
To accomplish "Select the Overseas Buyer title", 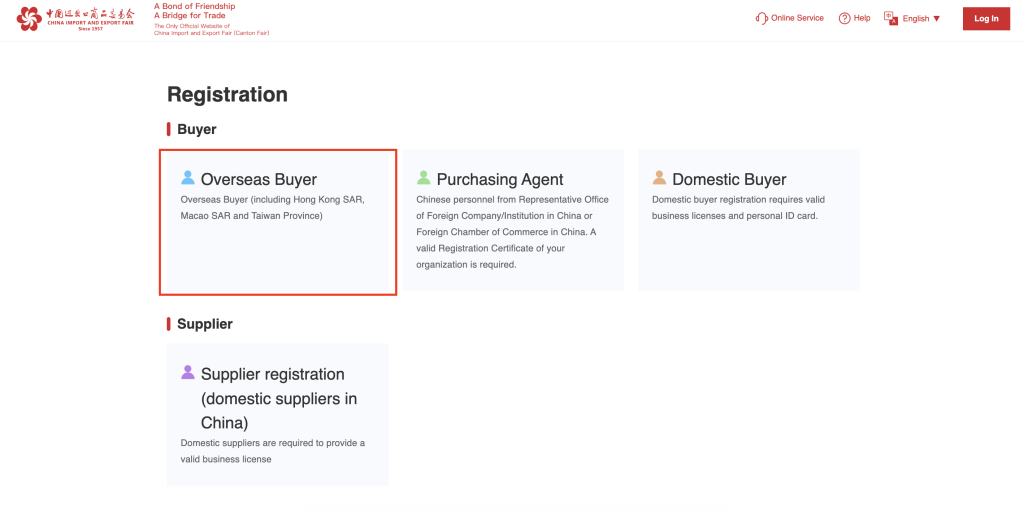I will (259, 180).
